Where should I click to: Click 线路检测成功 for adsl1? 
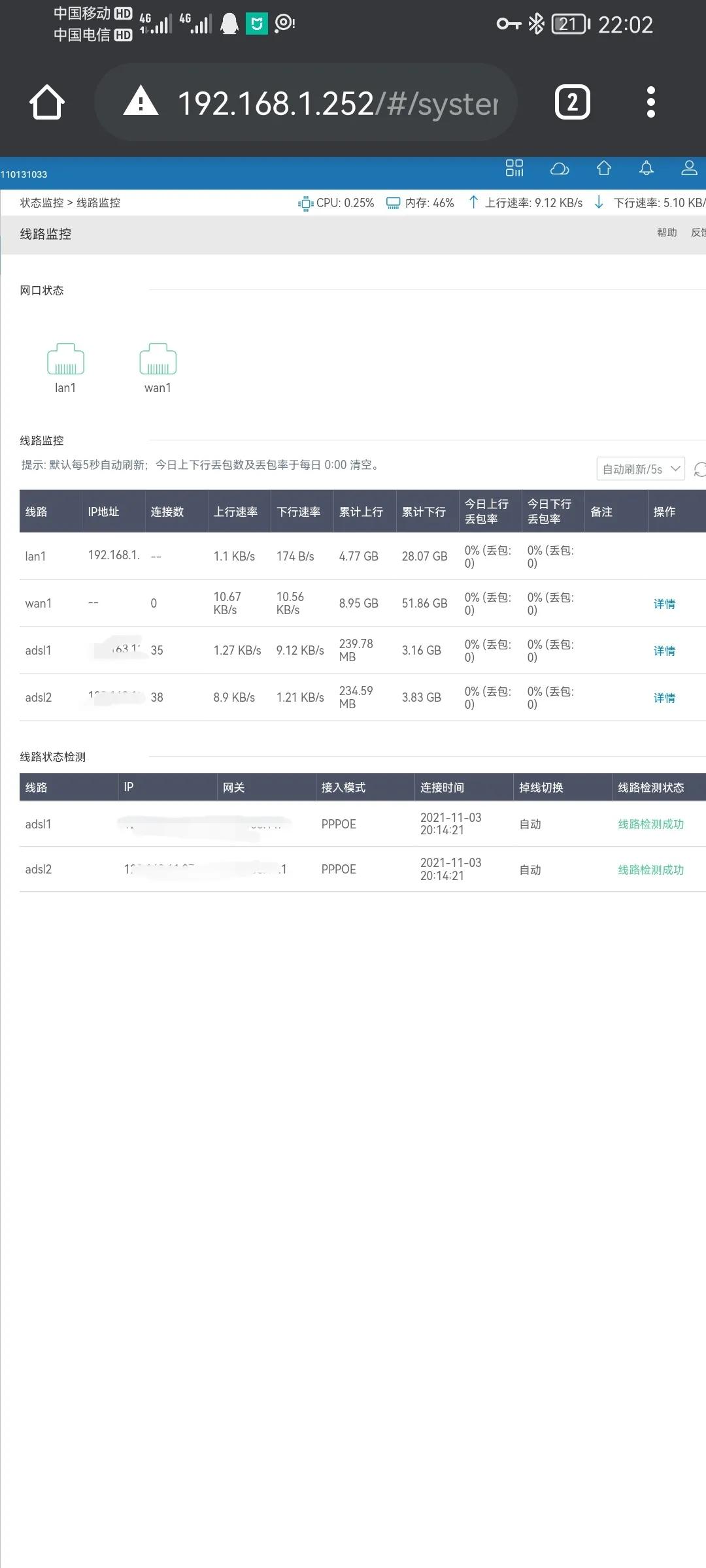651,824
